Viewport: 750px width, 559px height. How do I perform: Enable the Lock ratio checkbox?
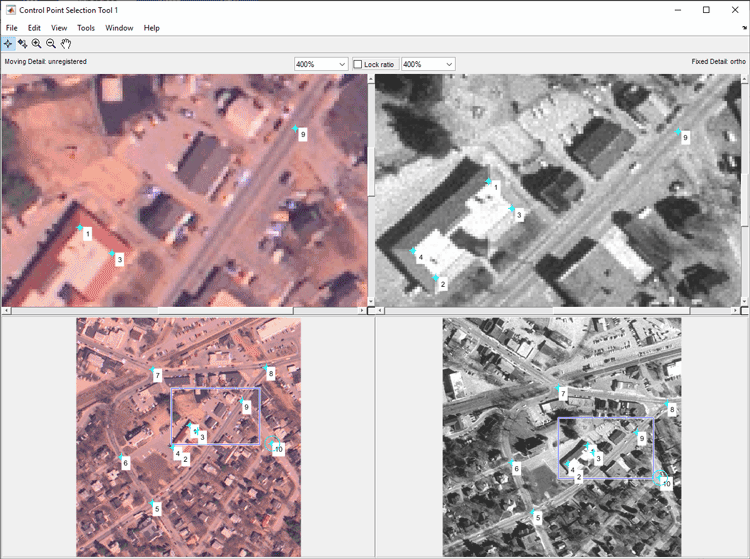click(357, 64)
